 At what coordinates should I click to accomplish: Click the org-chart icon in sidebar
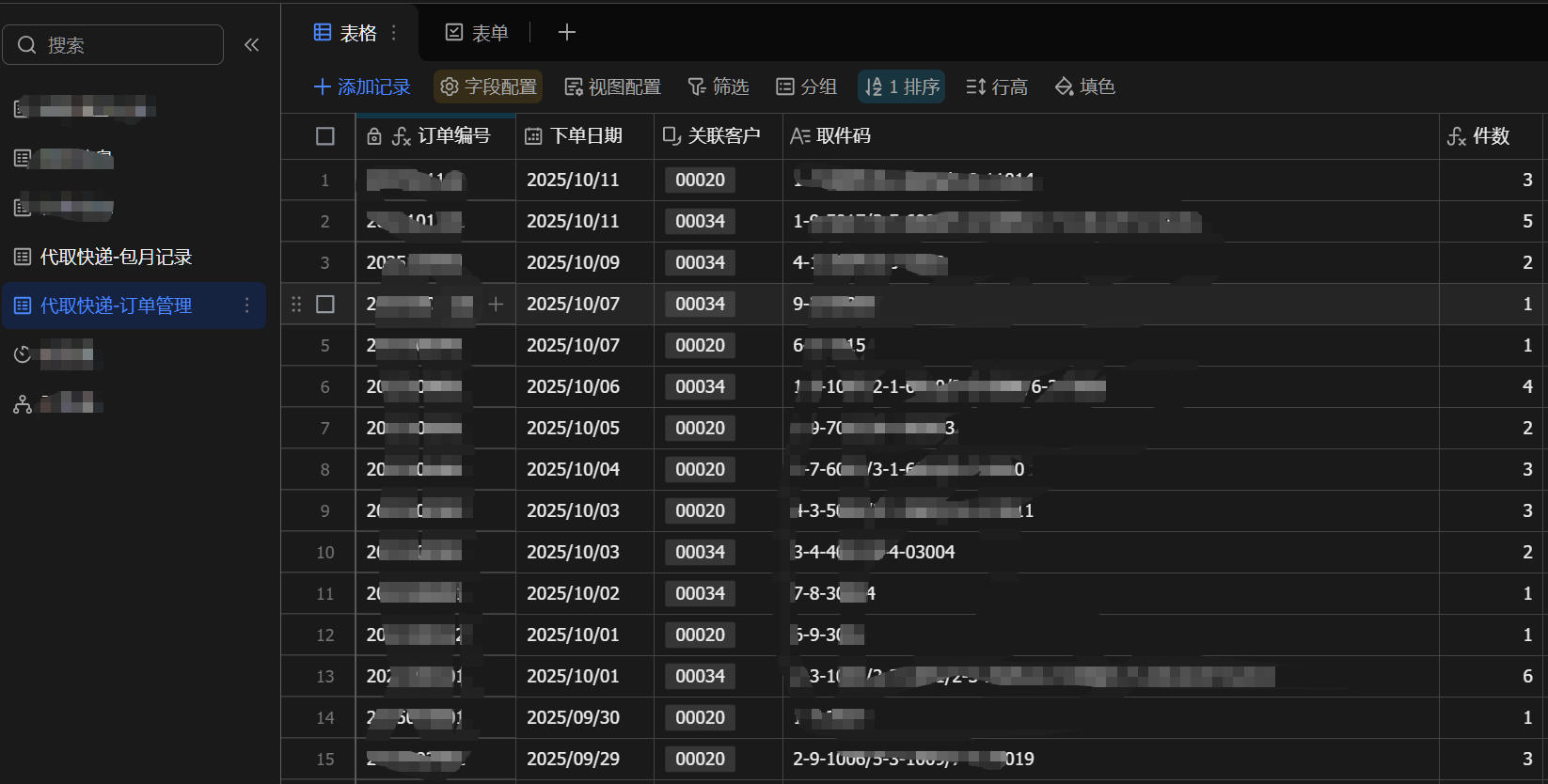pos(23,404)
